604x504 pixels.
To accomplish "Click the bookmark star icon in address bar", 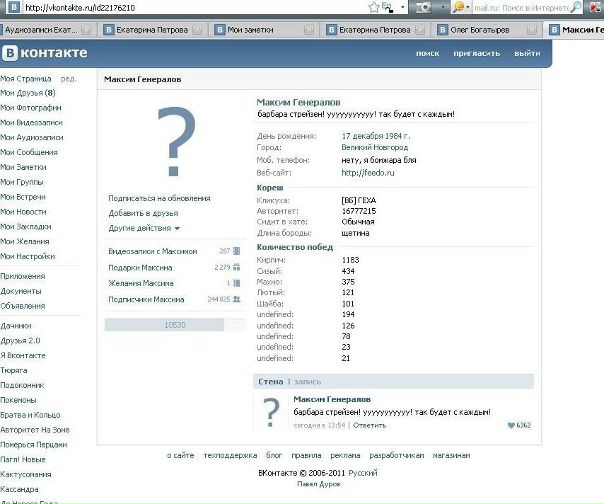I will click(373, 8).
